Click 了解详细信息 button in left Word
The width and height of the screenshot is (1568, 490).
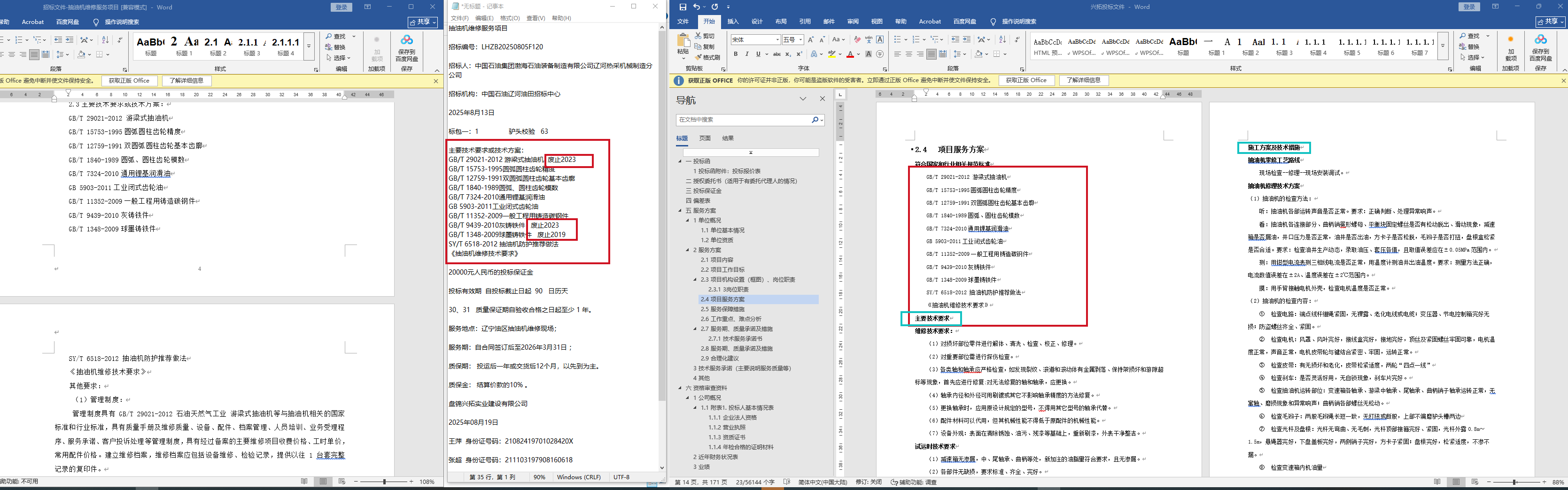pyautogui.click(x=187, y=80)
